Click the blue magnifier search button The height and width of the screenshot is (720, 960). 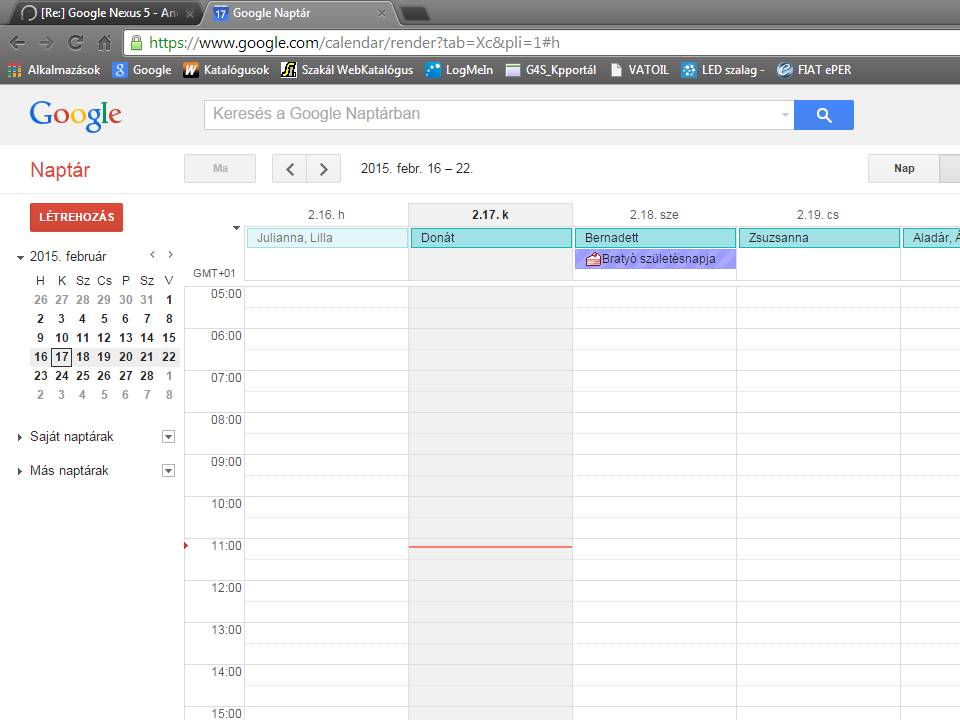coord(823,115)
